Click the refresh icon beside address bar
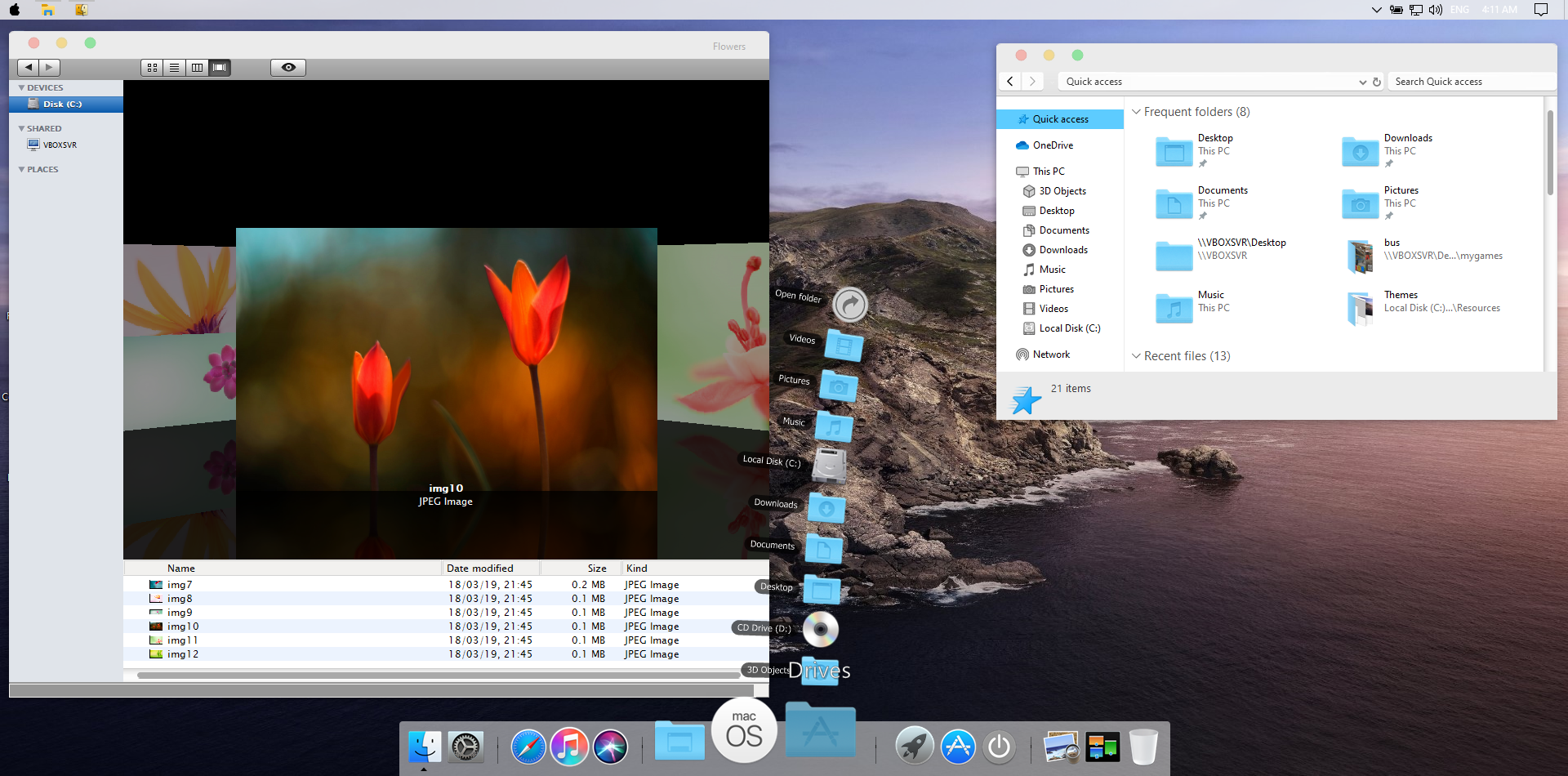1568x776 pixels. pos(1377,82)
